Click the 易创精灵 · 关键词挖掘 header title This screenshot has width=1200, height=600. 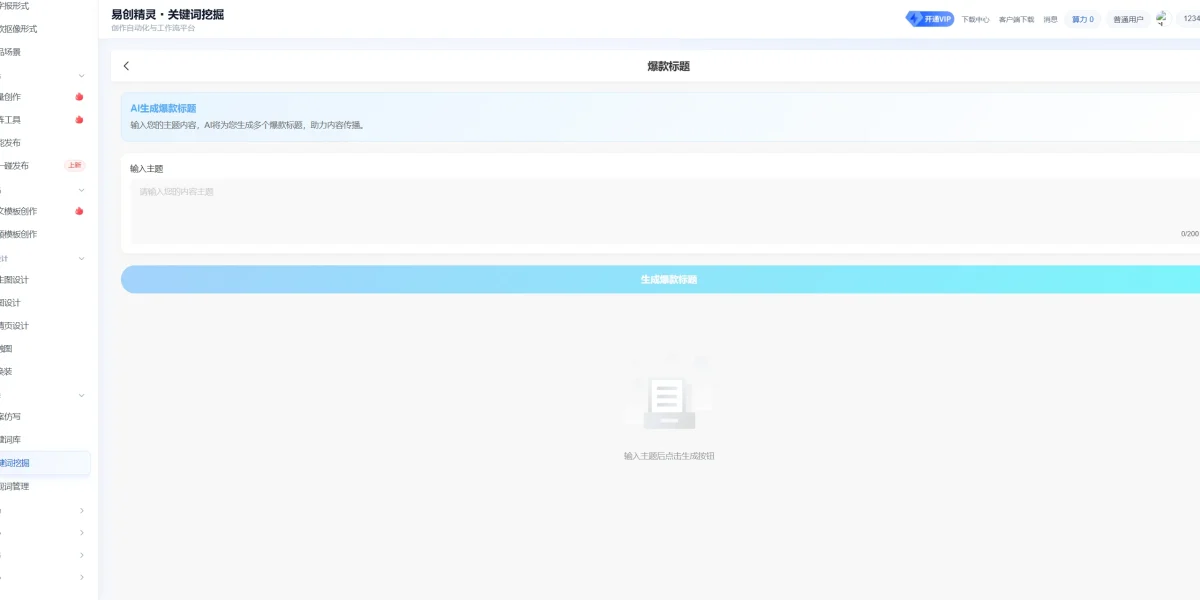(168, 14)
